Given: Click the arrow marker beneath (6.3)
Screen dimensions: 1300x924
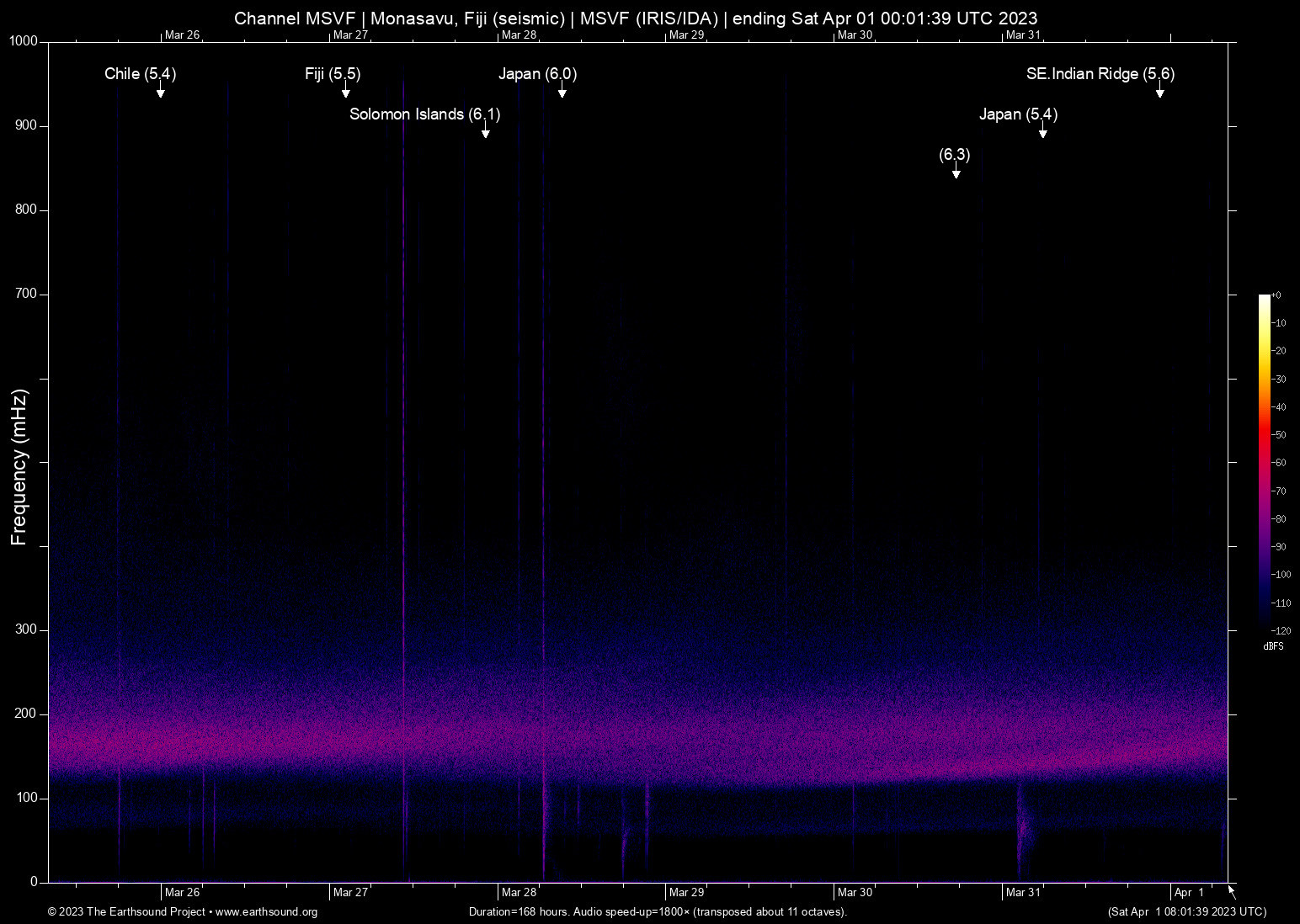Looking at the screenshot, I should (x=956, y=172).
